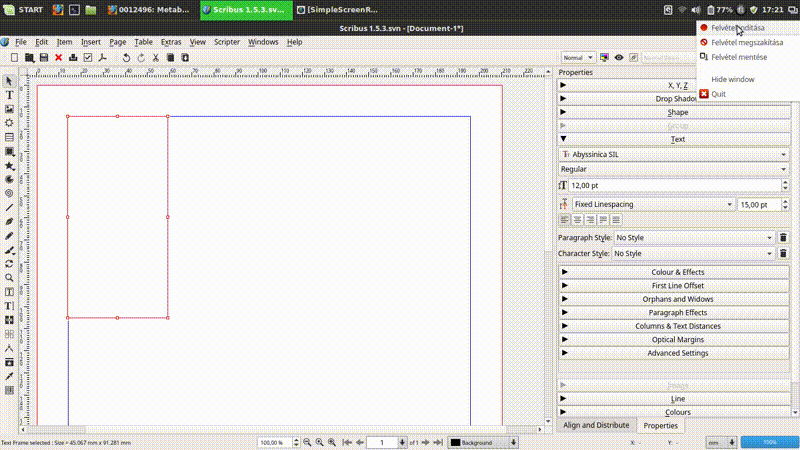Open the Background layer colour selector
800x450 pixels.
[x=482, y=442]
